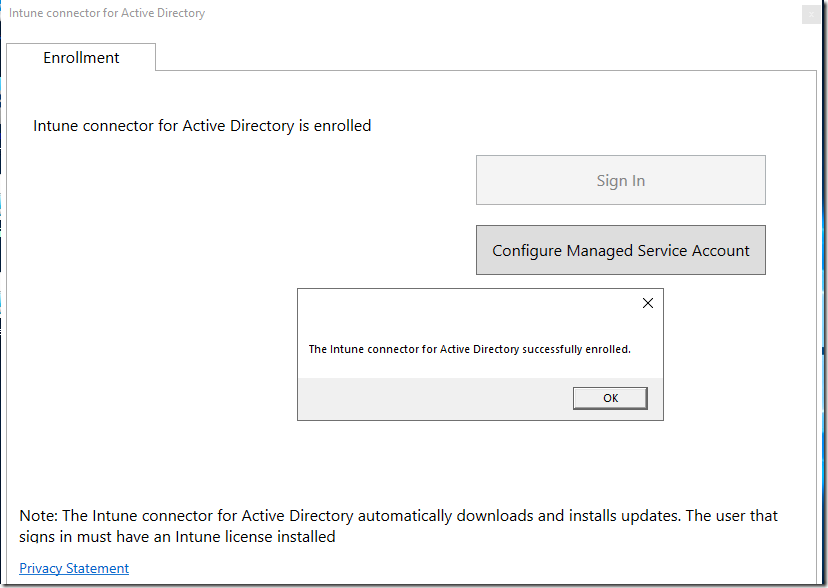Viewport: 828px width, 588px height.
Task: Close the success message dialog with X
Action: [x=648, y=303]
